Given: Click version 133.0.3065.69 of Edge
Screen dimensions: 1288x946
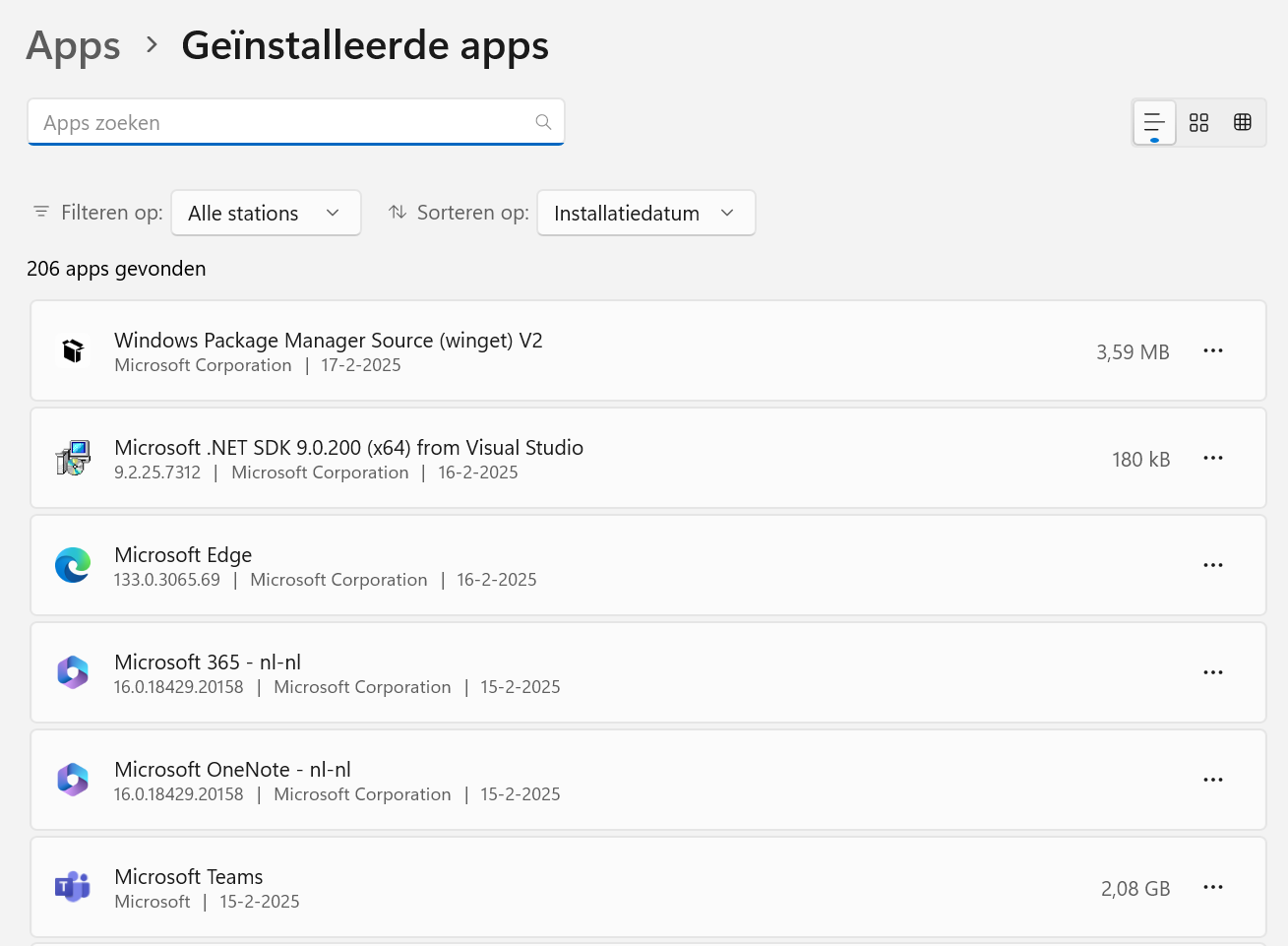Looking at the screenshot, I should (167, 580).
